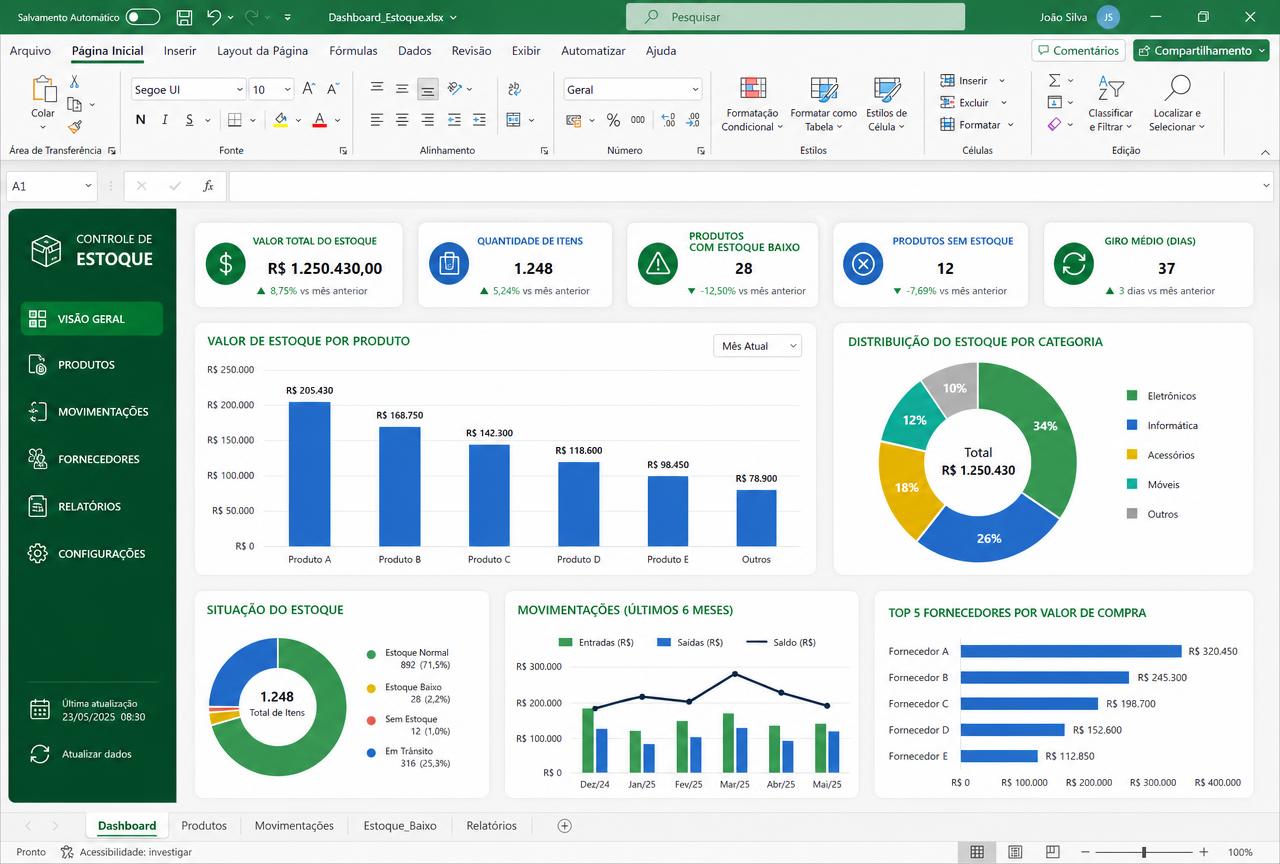Toggle bottom vertical alignment button

[x=427, y=89]
